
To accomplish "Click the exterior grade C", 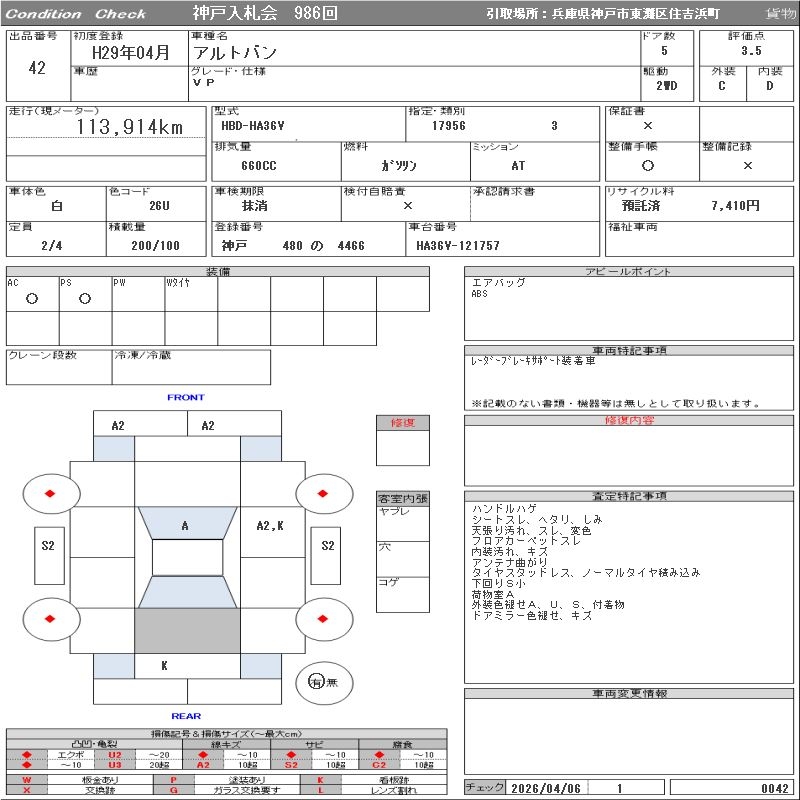I will tap(721, 86).
